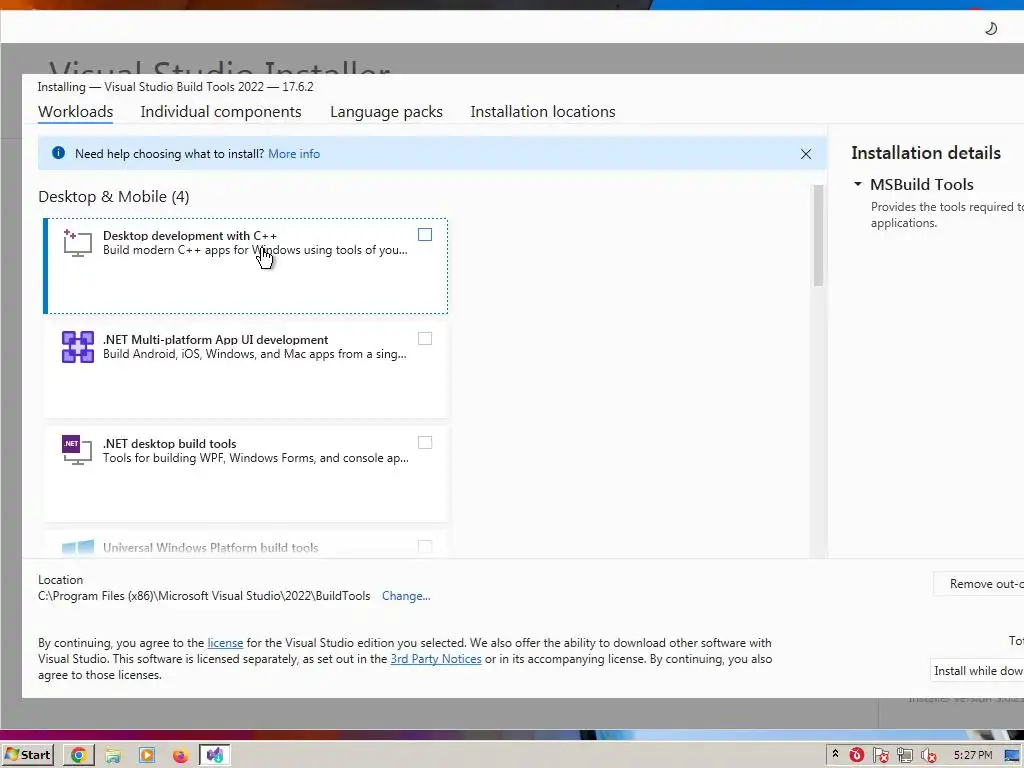Check .NET desktop build tools checkbox
The height and width of the screenshot is (768, 1024).
point(424,443)
